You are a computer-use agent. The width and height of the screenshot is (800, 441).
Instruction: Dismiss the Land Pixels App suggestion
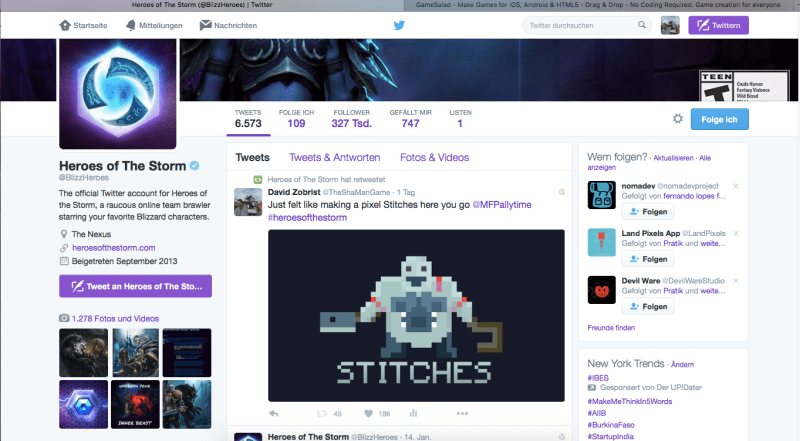736,233
